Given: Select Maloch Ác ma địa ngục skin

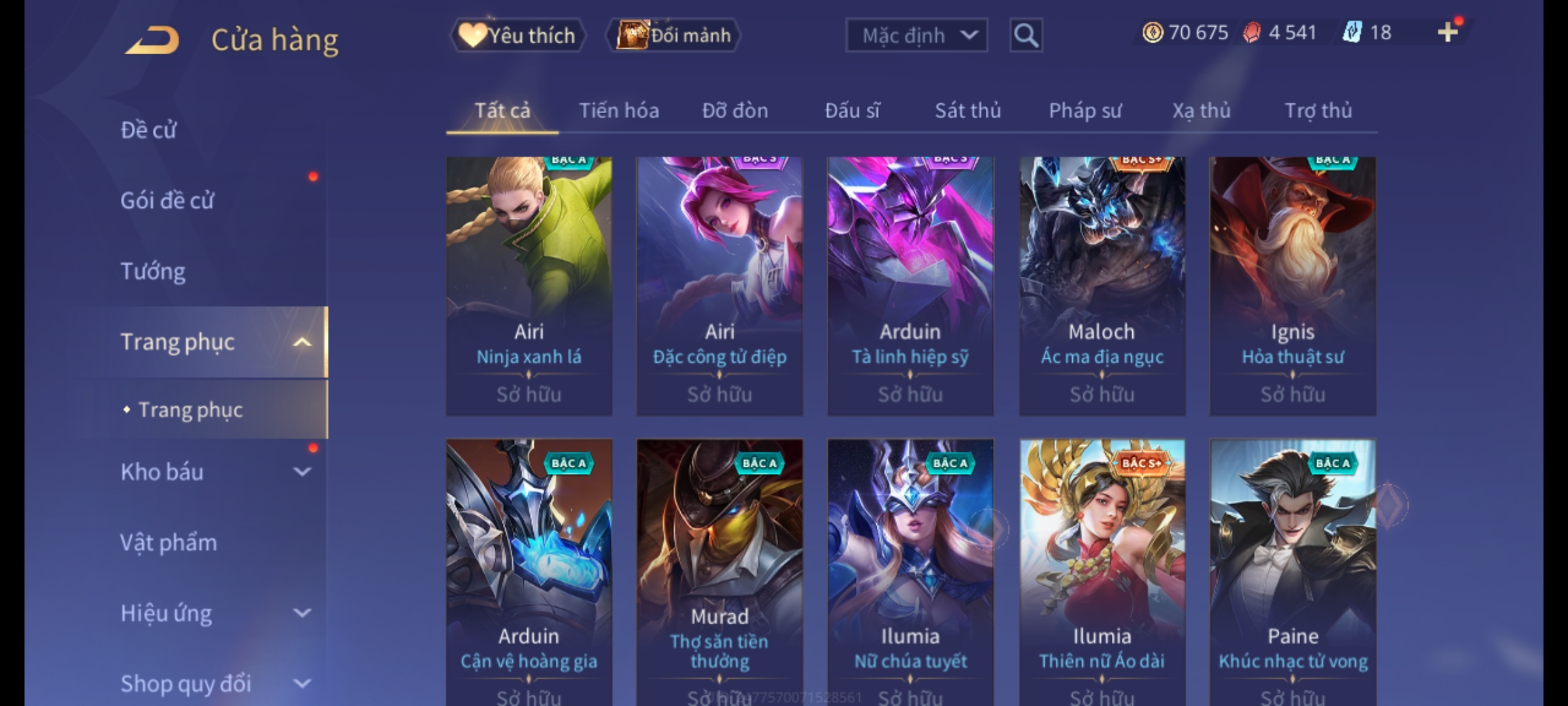Looking at the screenshot, I should tap(1102, 286).
